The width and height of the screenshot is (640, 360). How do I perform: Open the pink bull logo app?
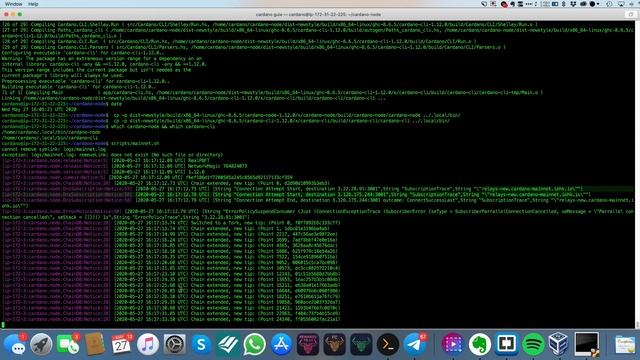pos(308,344)
